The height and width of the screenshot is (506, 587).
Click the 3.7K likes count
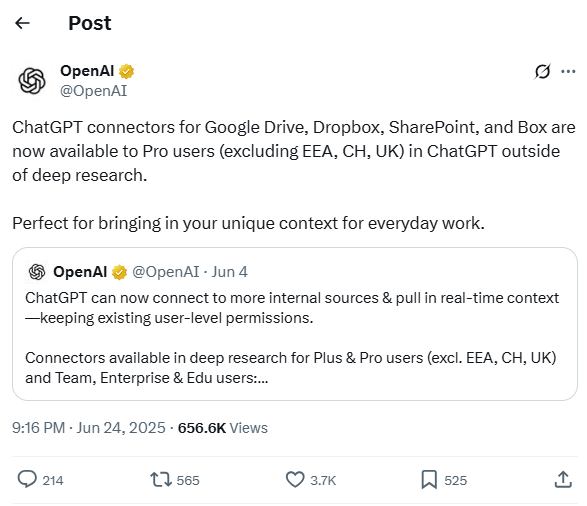(323, 480)
